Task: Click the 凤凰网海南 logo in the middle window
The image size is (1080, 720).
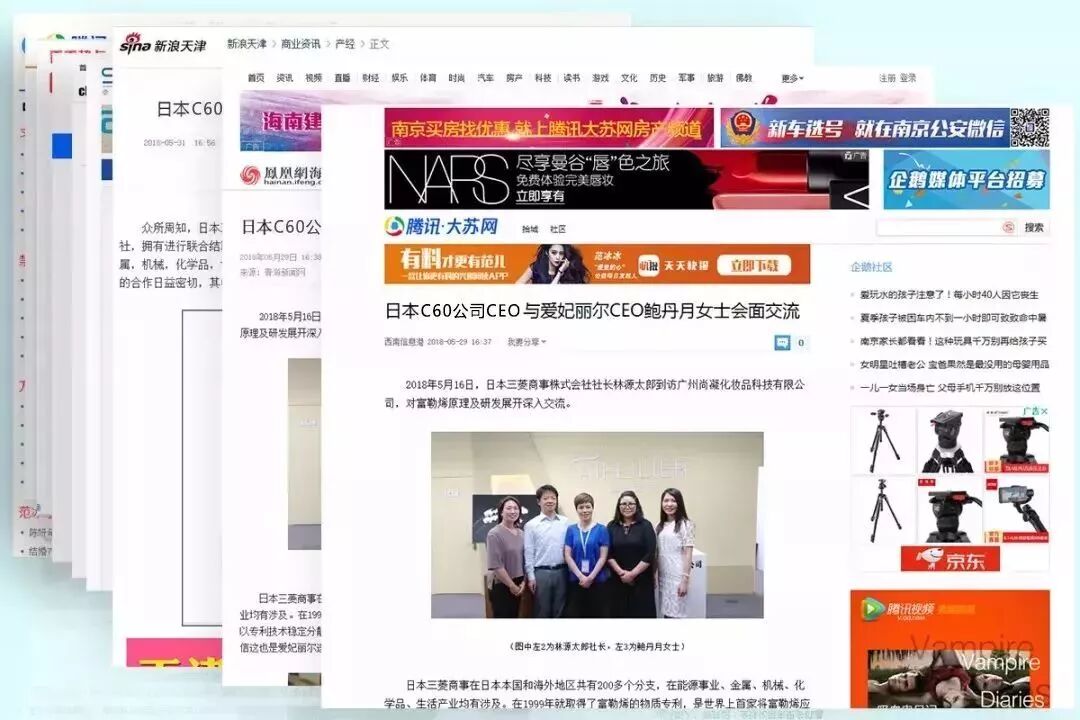Action: click(281, 175)
